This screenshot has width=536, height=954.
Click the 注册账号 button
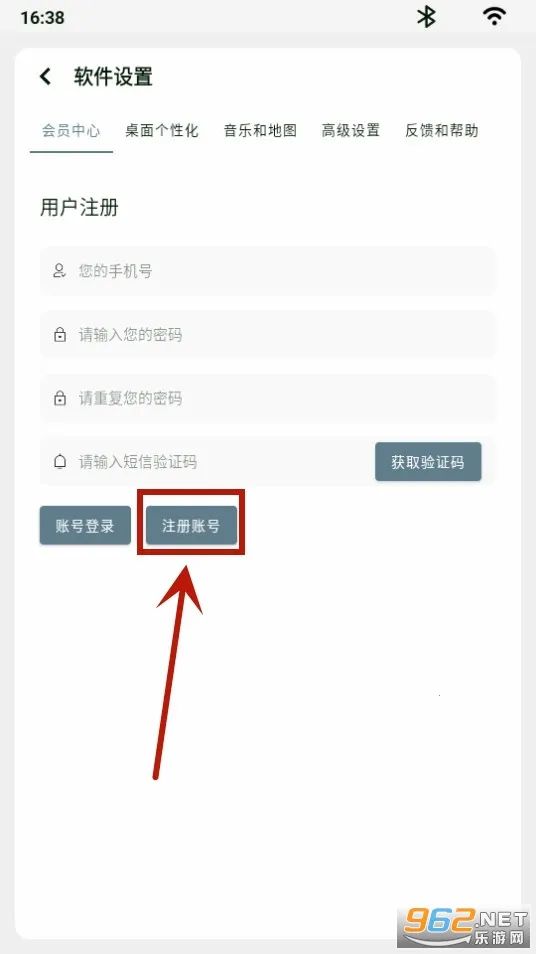[x=191, y=525]
